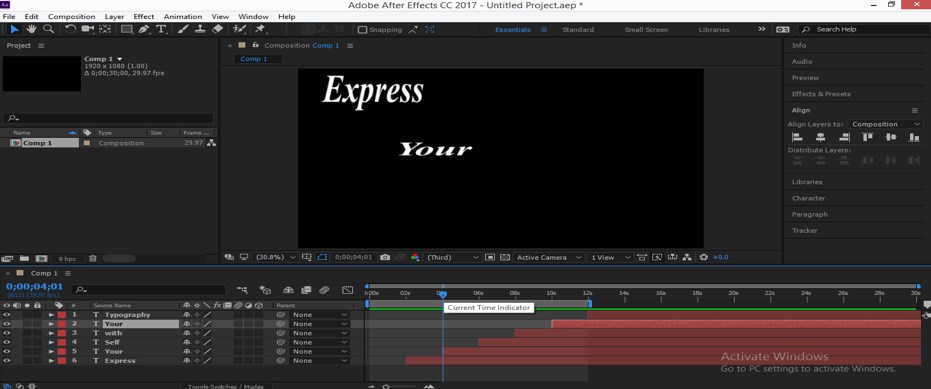Enable Motion Blur timeline icon

[324, 290]
